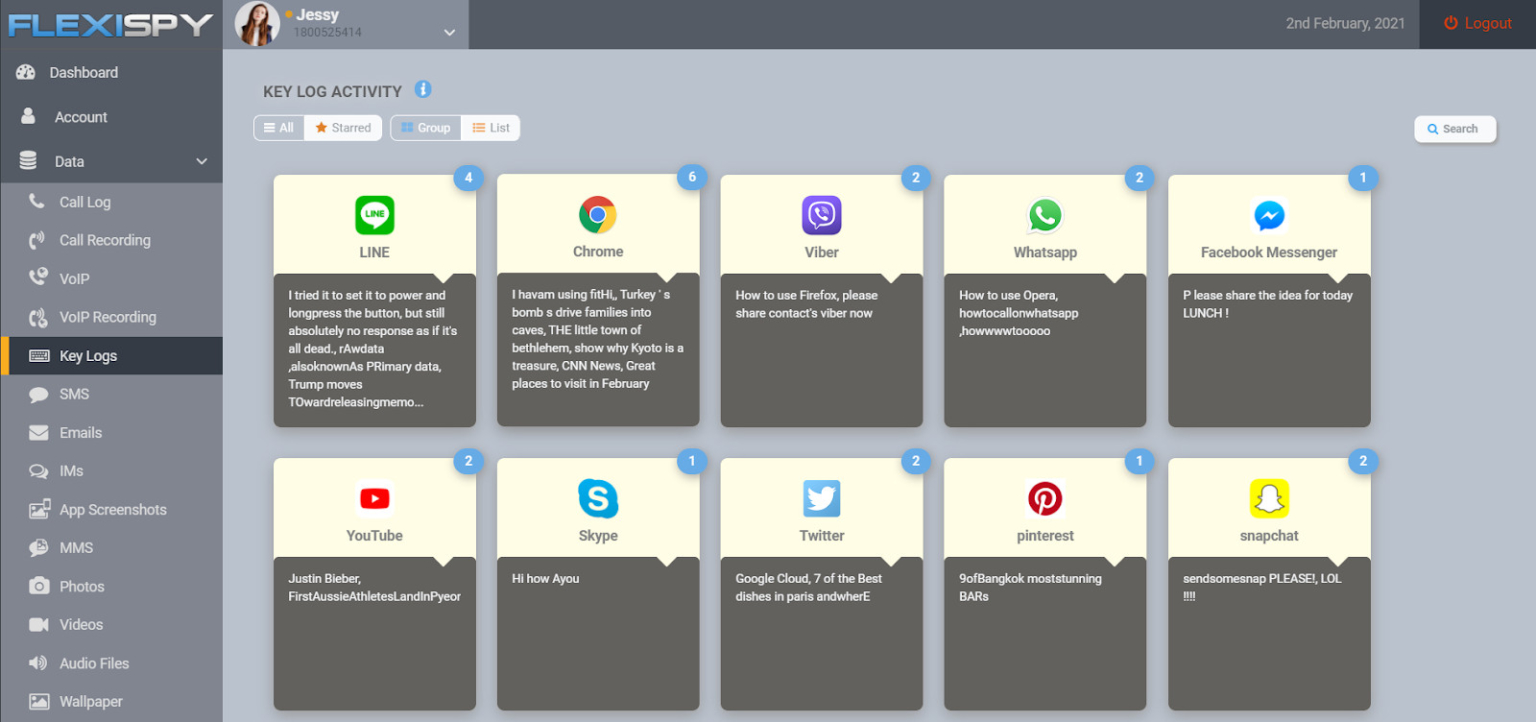
Task: Open the Skype key log icon
Action: (597, 498)
